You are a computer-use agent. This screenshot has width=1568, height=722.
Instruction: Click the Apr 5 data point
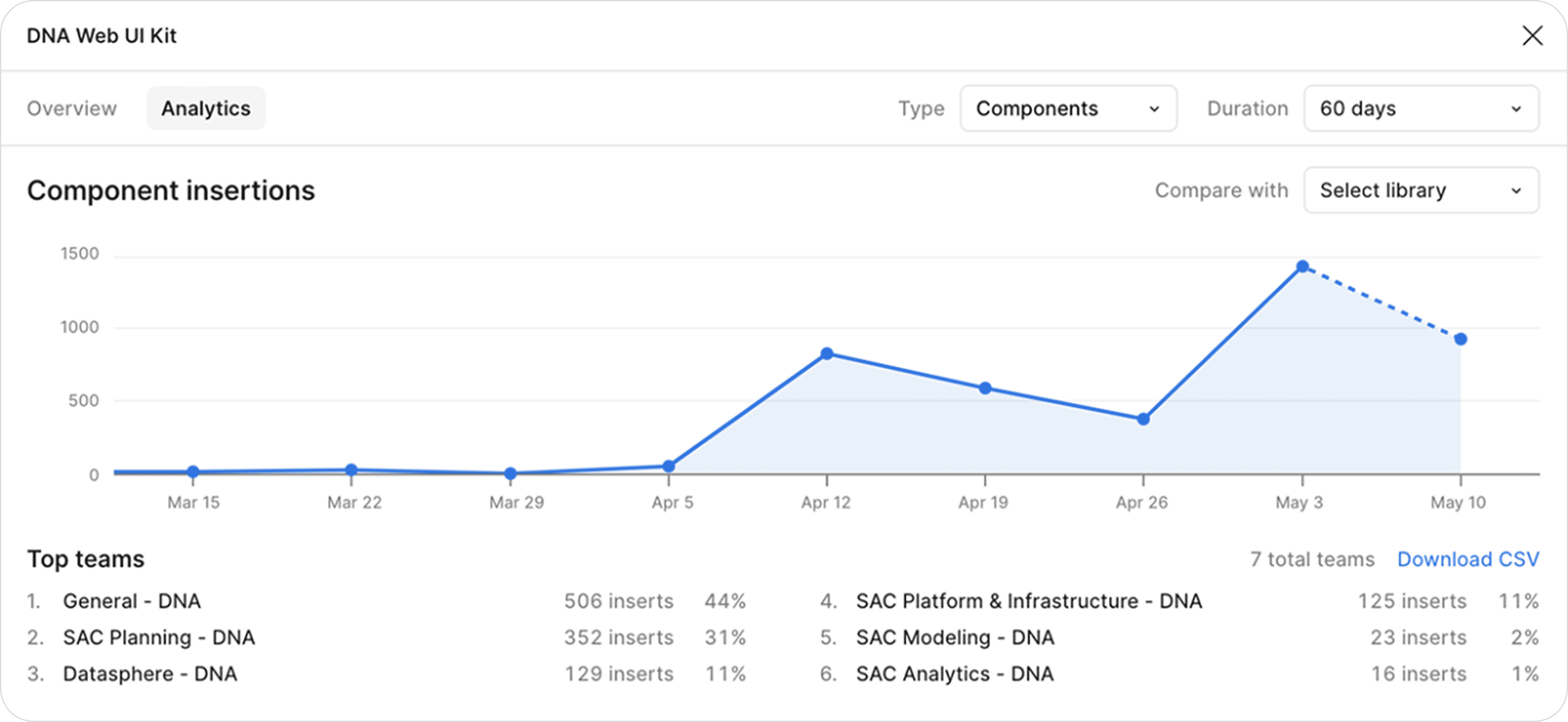tap(668, 466)
